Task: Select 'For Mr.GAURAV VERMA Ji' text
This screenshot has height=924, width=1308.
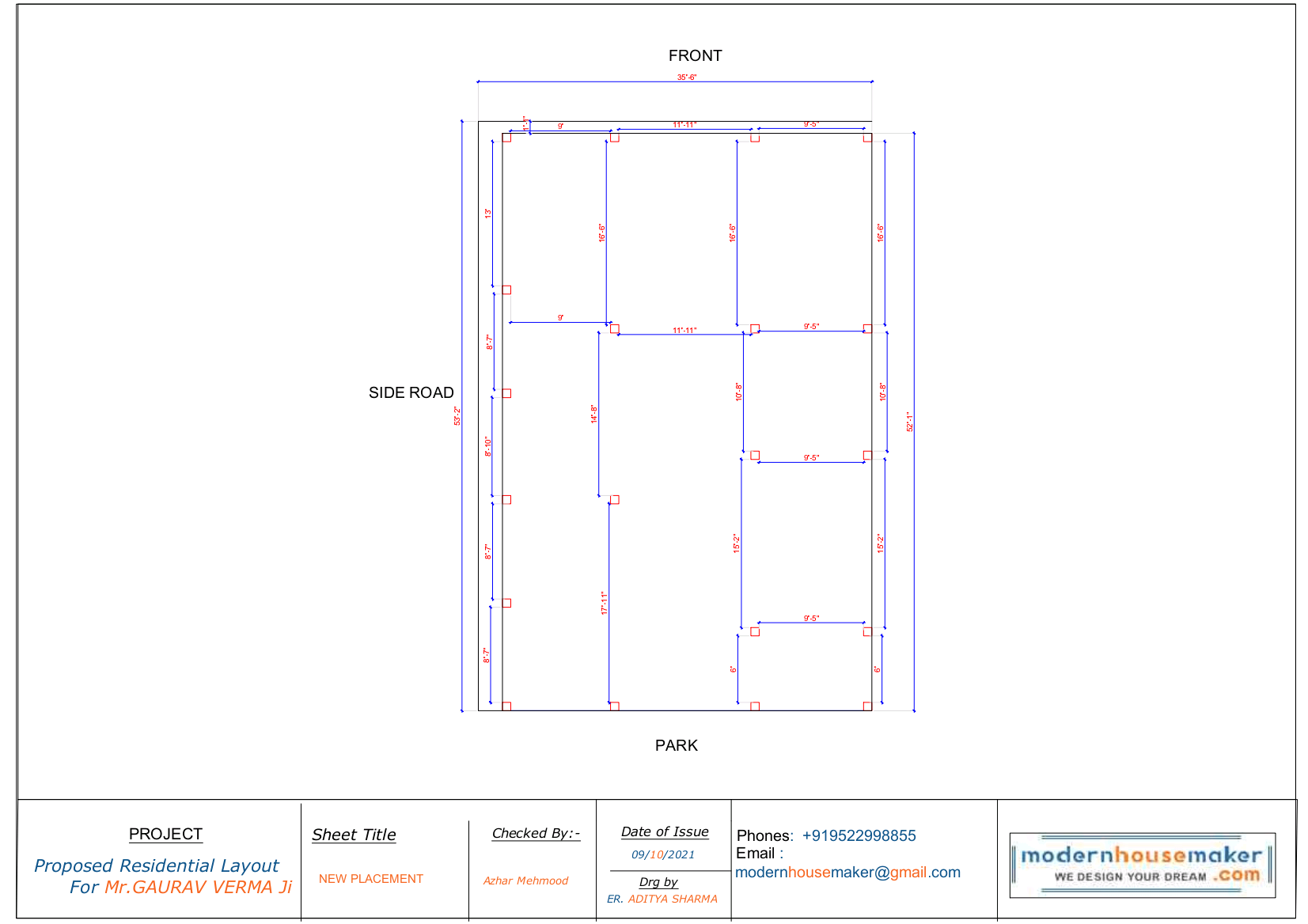Action: click(180, 887)
